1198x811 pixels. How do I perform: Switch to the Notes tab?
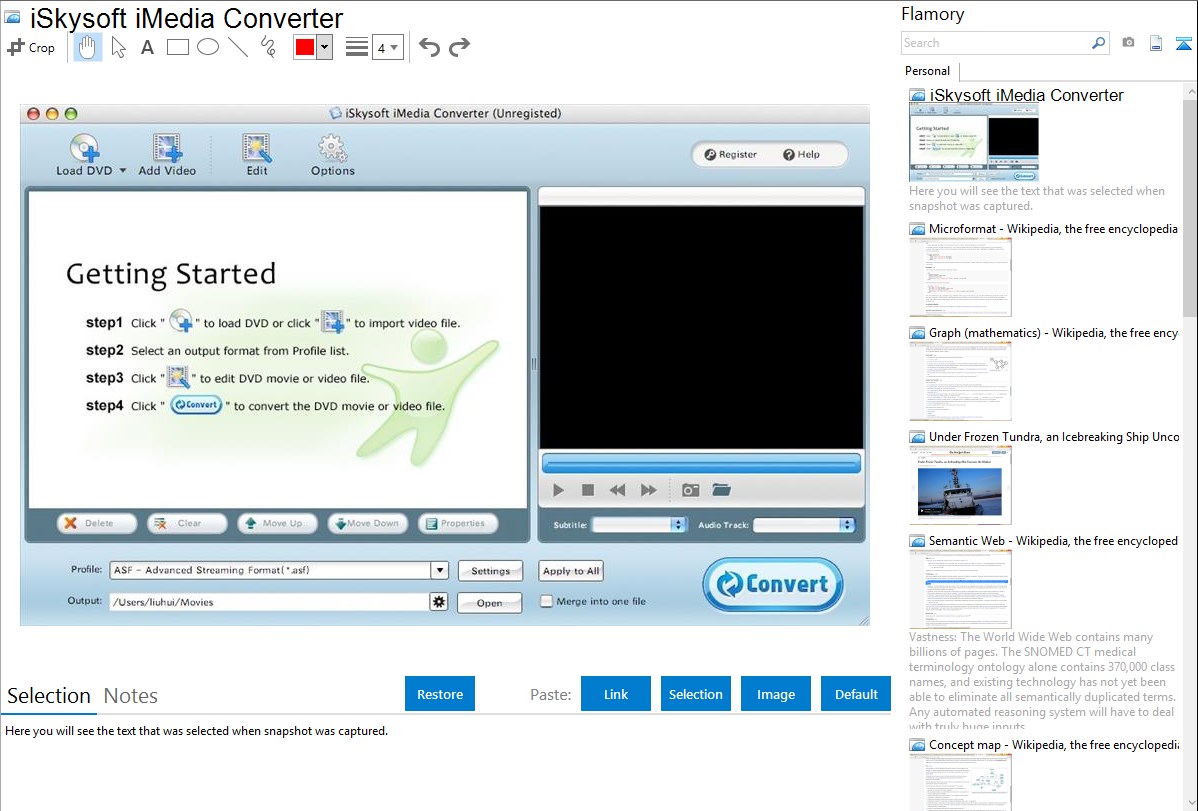pyautogui.click(x=131, y=696)
